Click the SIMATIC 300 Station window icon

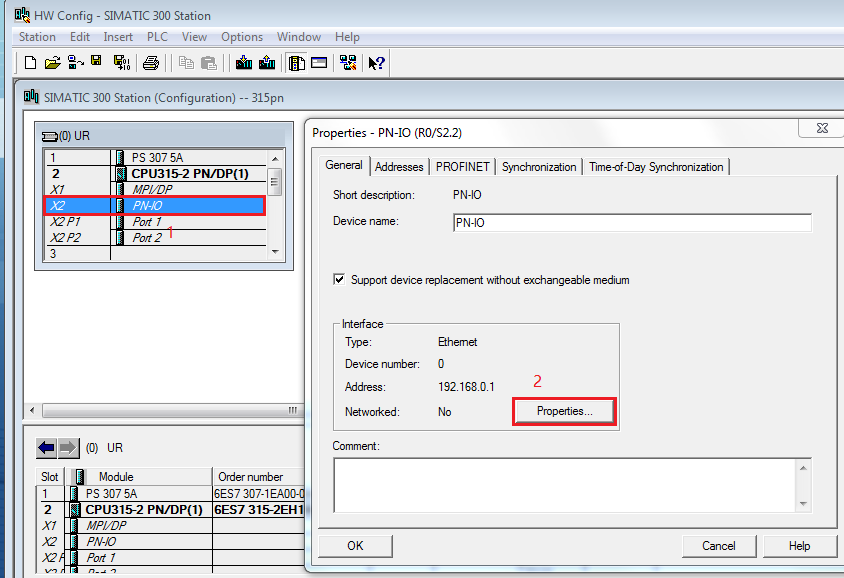(31, 97)
